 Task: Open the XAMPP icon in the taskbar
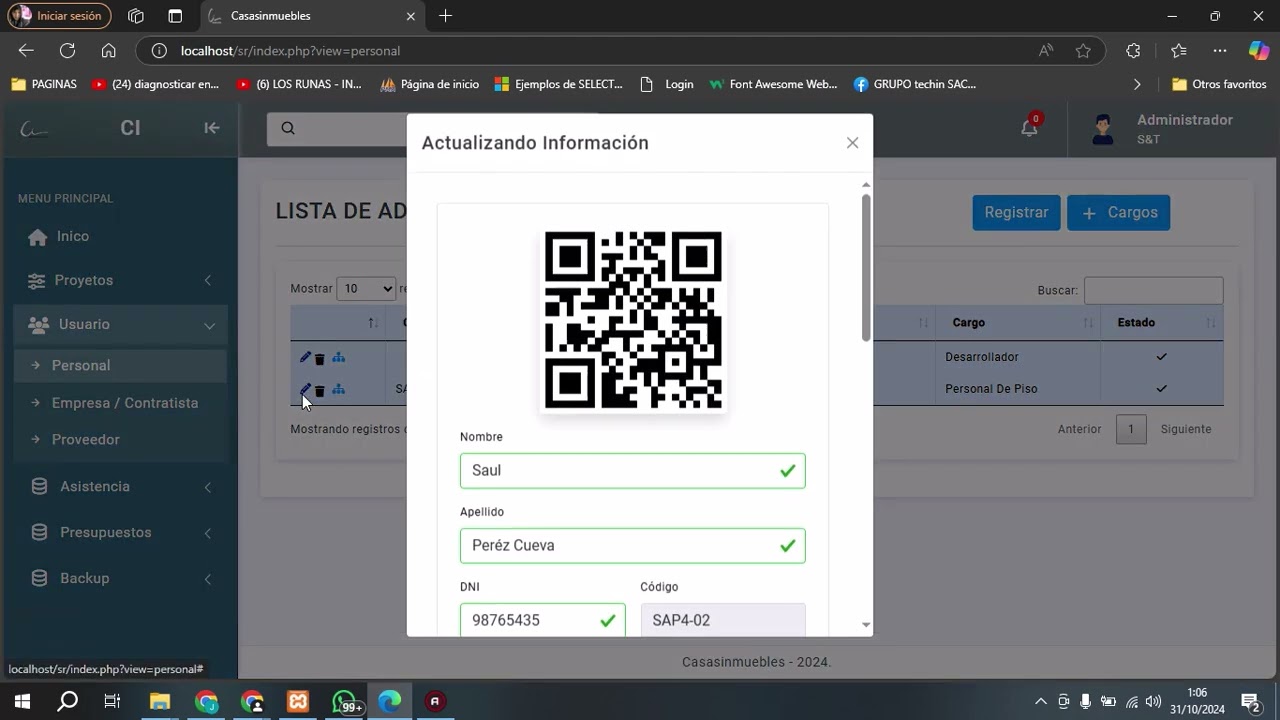click(298, 702)
